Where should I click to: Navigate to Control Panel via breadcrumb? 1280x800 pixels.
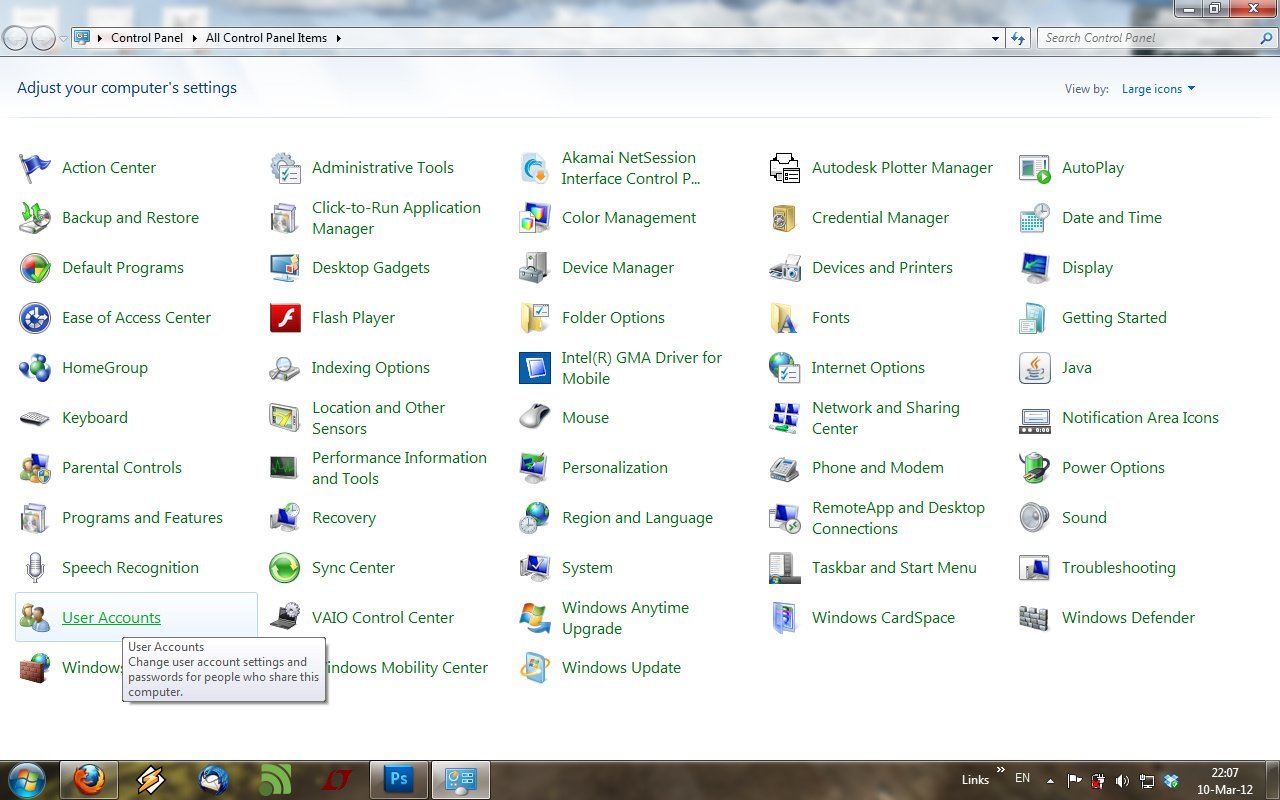147,37
